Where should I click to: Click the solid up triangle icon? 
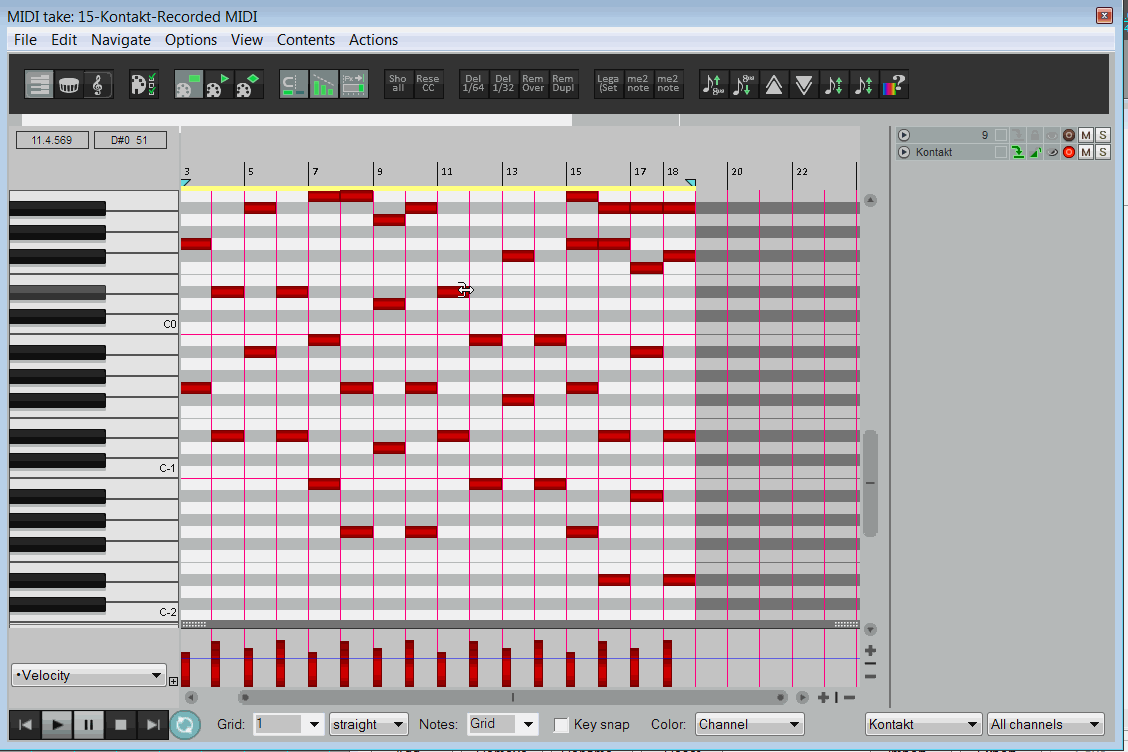coord(773,85)
